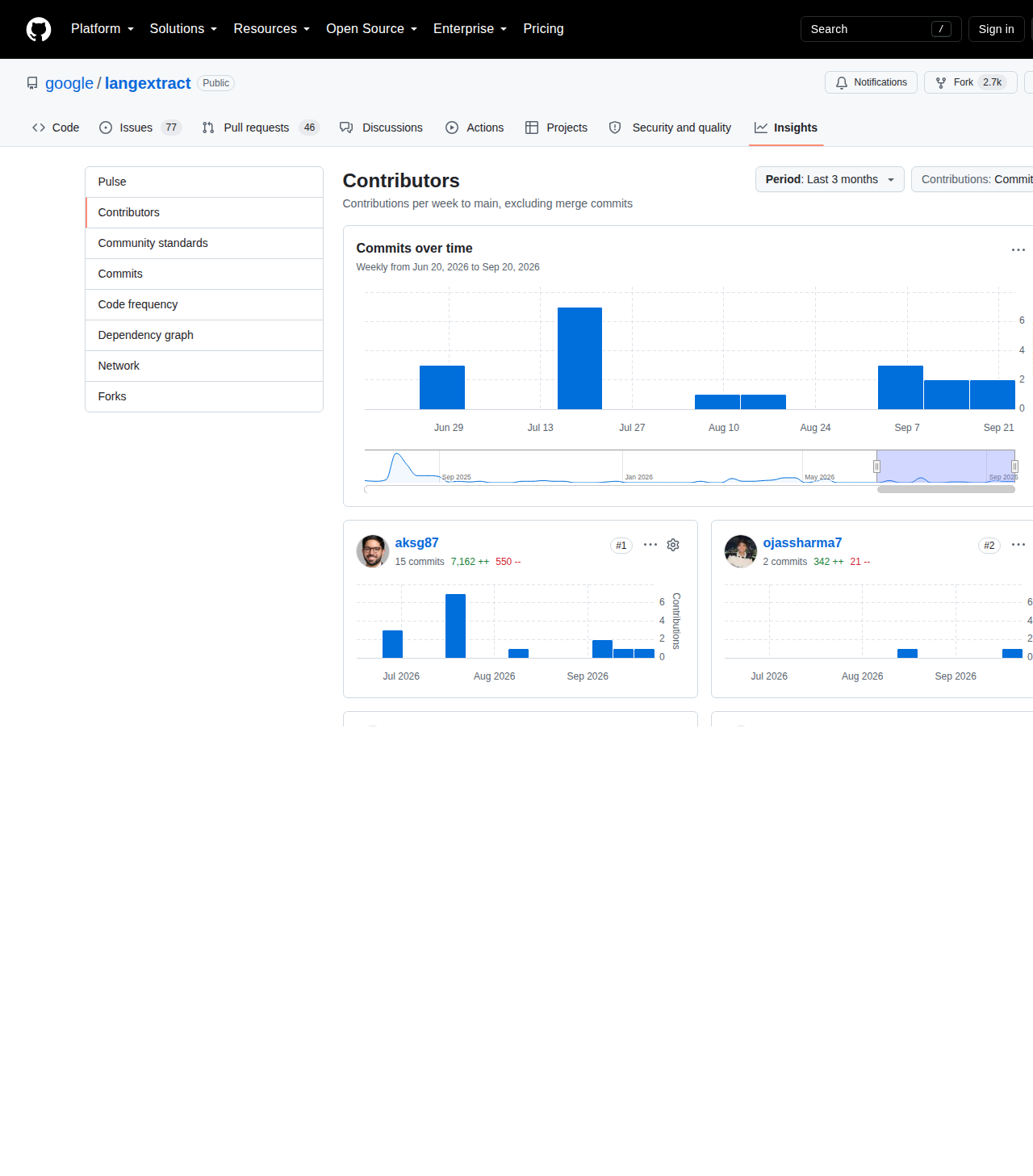Open the Contributions: Commits dropdown
Viewport: 1033px width, 1176px height.
pos(972,179)
